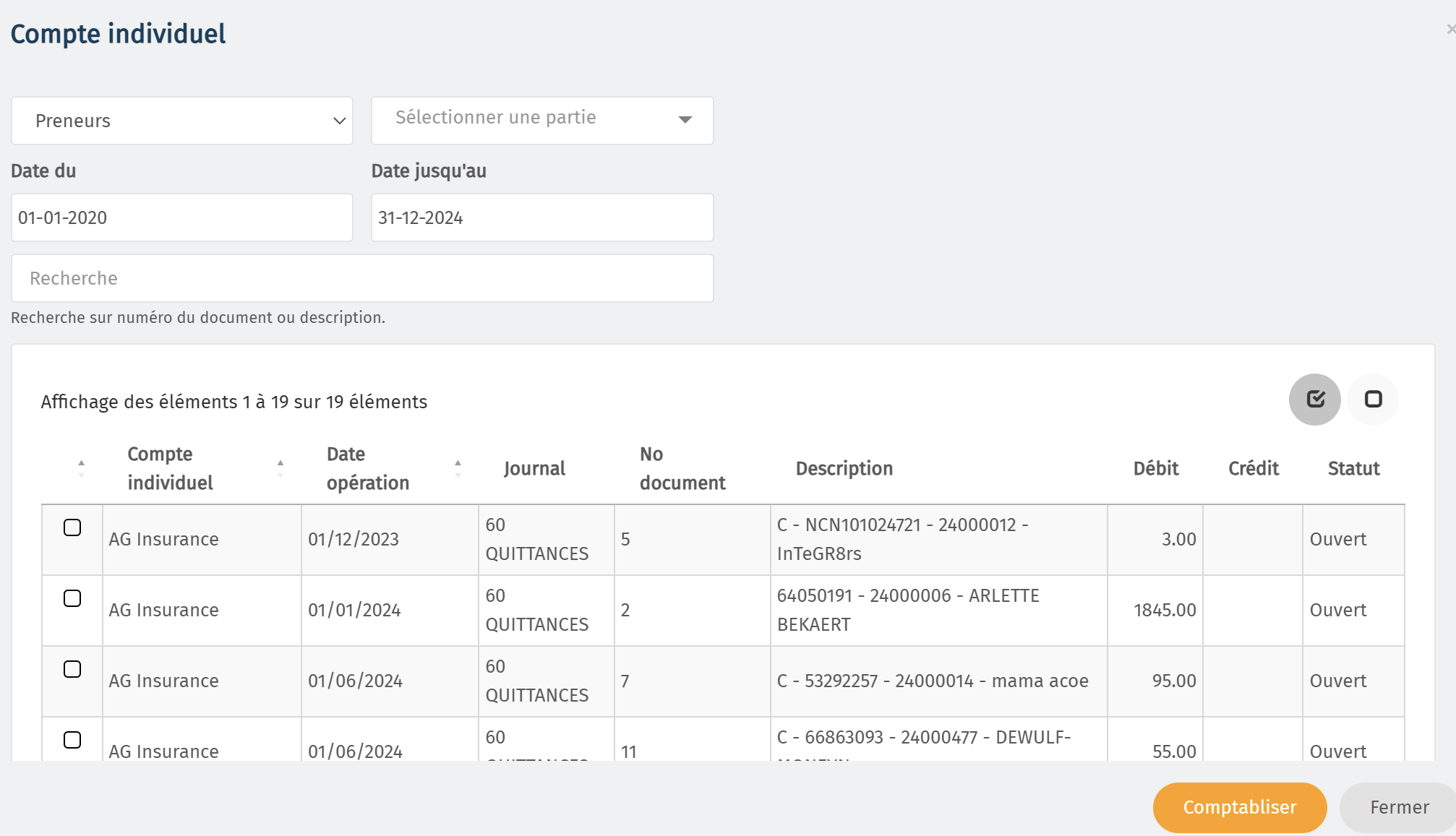1456x836 pixels.
Task: Click the select-all checked icon button
Action: (x=1315, y=400)
